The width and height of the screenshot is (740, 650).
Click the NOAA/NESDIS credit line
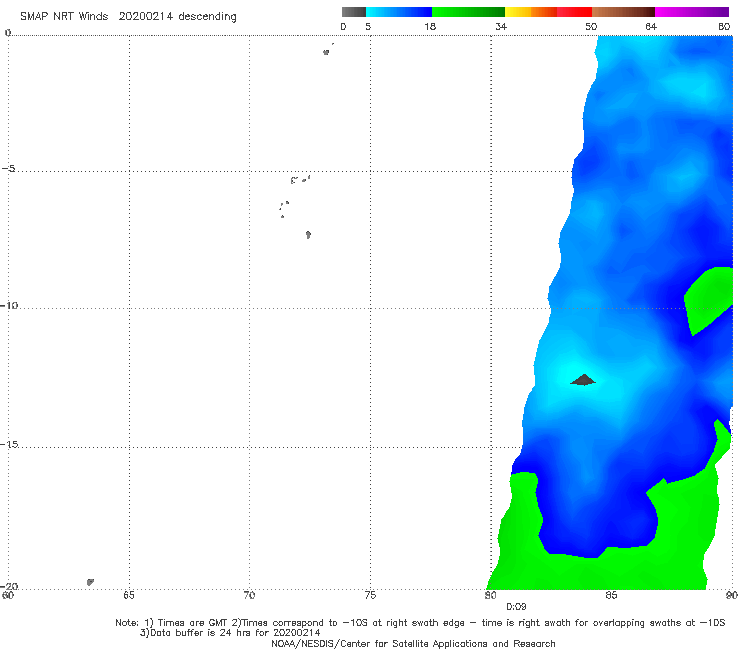(x=413, y=643)
